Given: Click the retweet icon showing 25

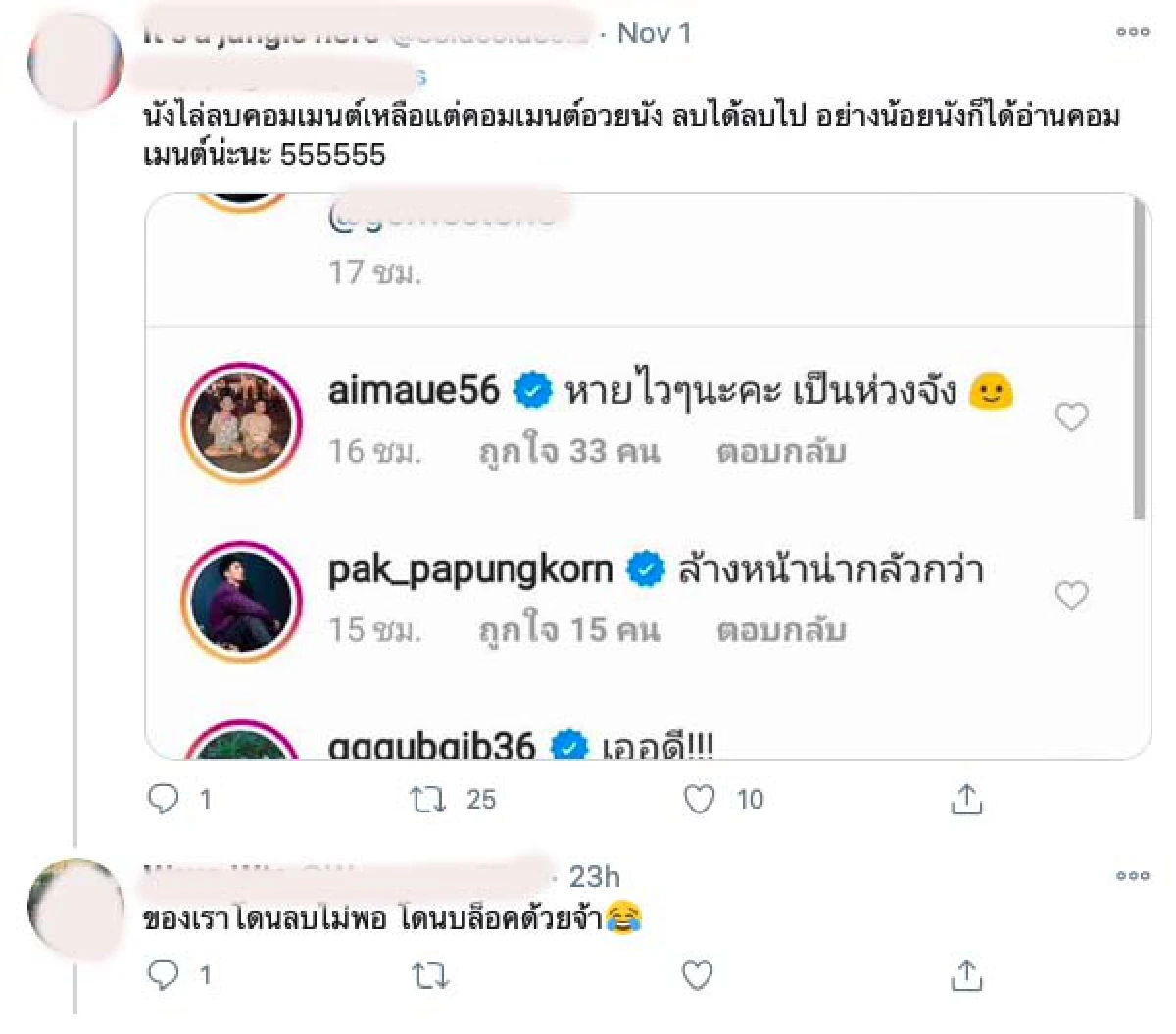Looking at the screenshot, I should (x=428, y=799).
